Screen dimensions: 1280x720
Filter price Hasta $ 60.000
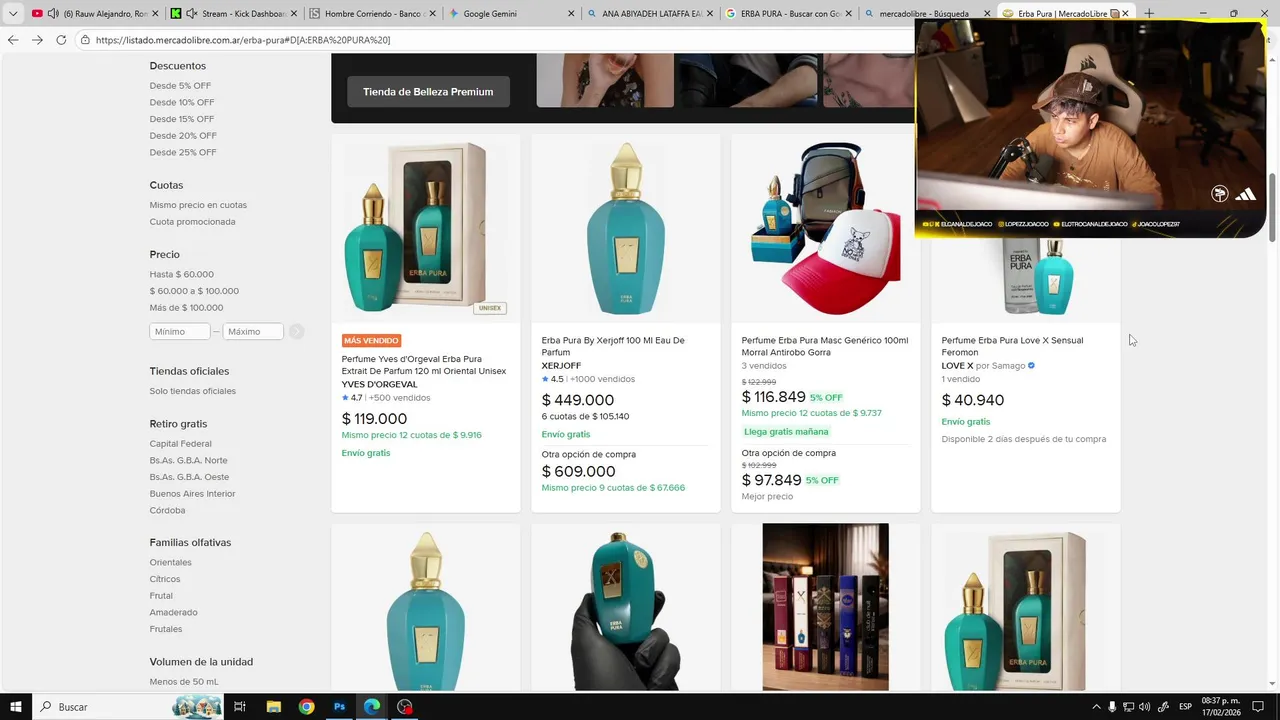pyautogui.click(x=182, y=274)
